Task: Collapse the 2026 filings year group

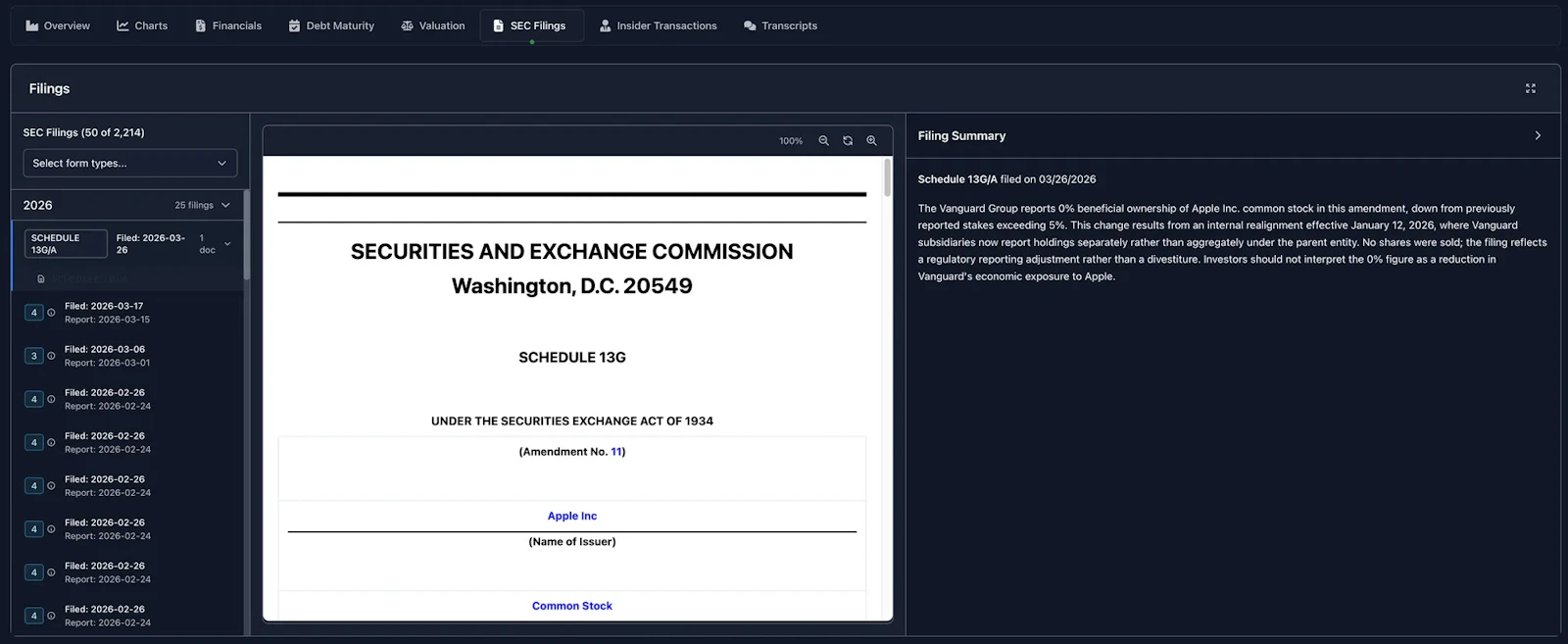Action: click(x=225, y=206)
